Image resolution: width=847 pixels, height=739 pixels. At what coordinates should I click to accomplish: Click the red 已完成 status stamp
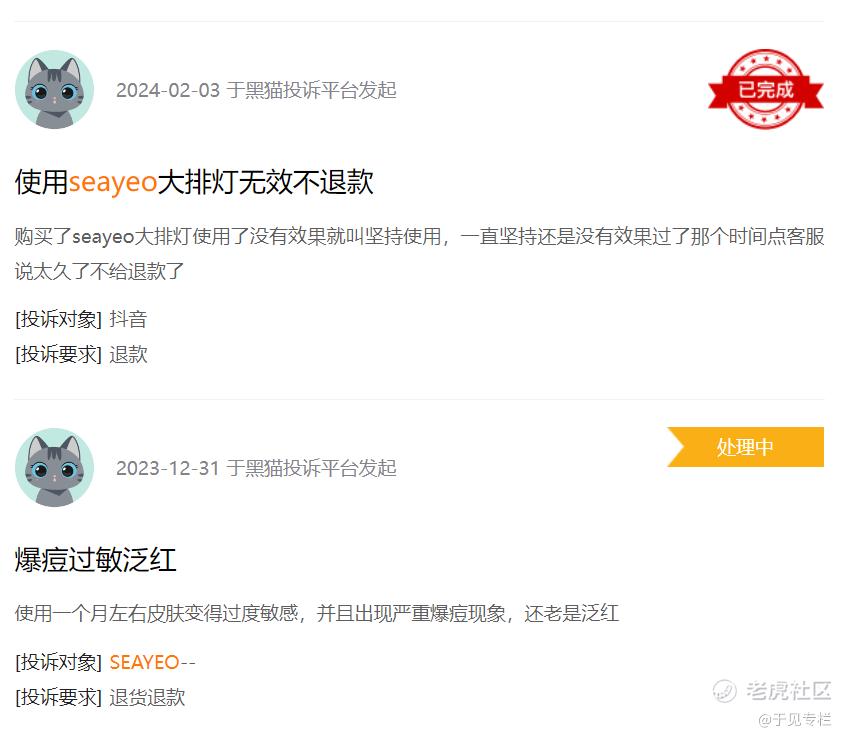[x=765, y=89]
